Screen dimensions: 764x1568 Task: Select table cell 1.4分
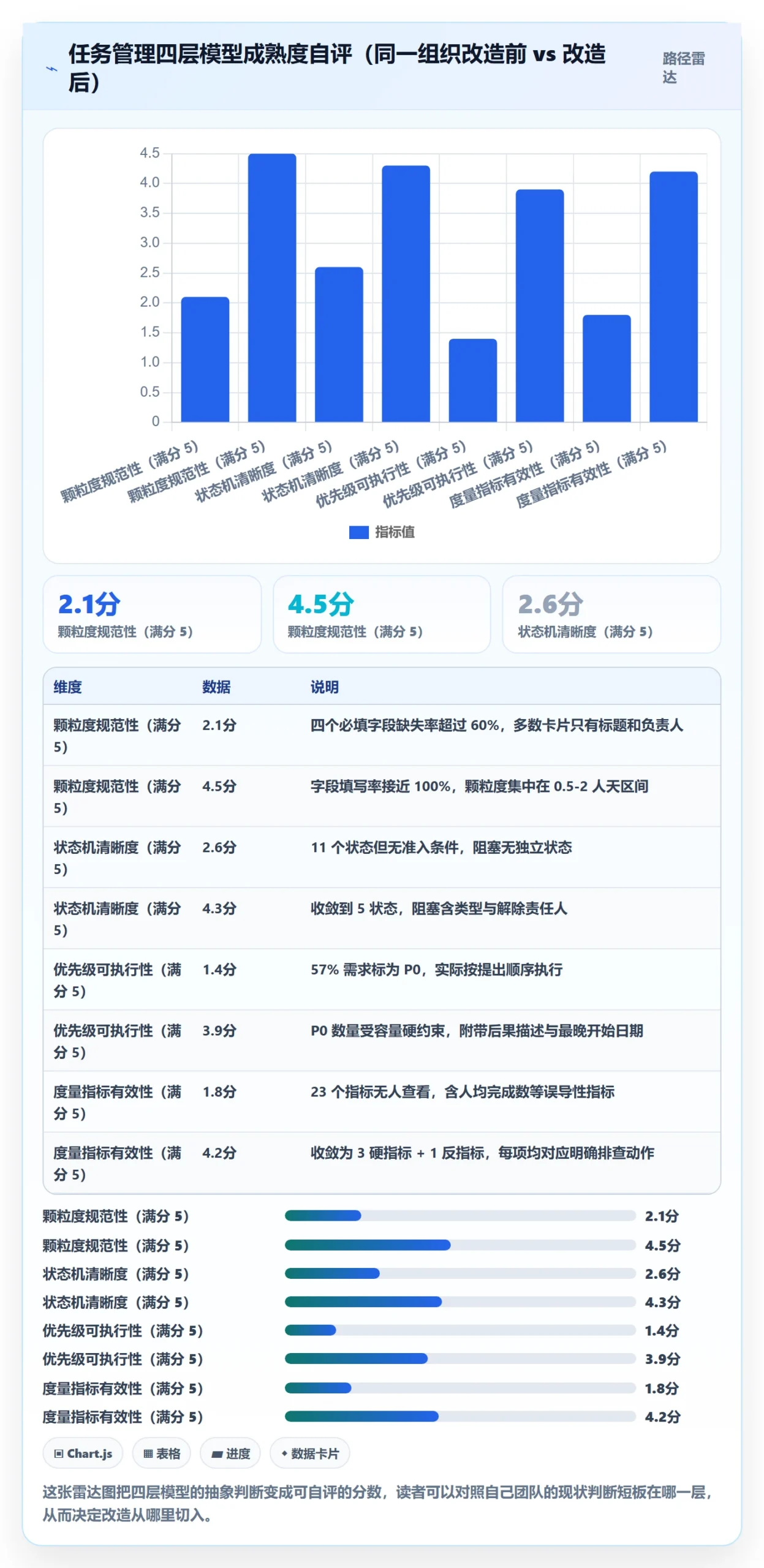(219, 970)
